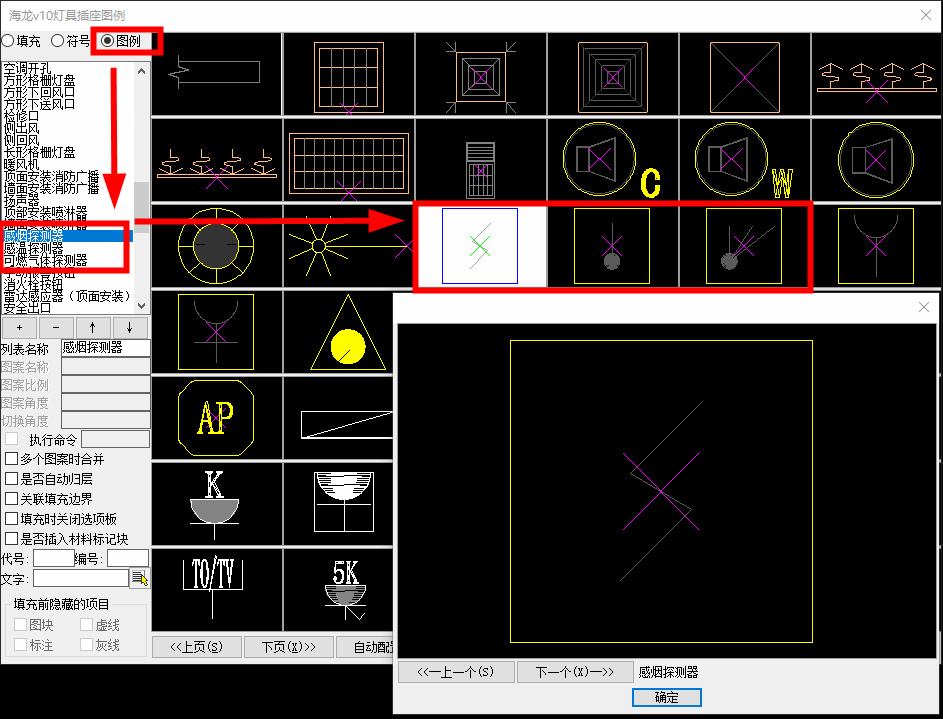Viewport: 943px width, 719px height.
Task: Move list item down with arrow button
Action: pos(130,328)
